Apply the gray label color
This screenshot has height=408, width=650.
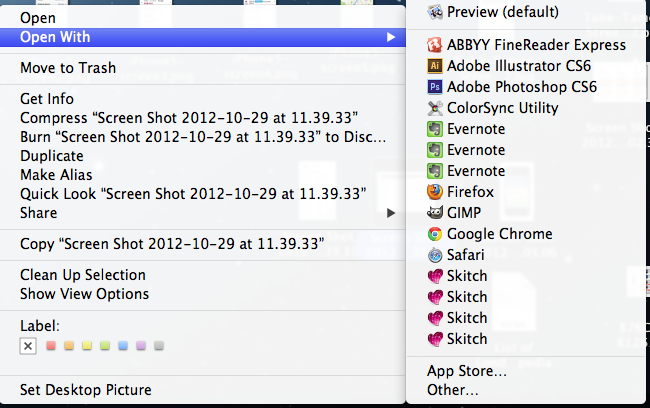click(x=159, y=345)
